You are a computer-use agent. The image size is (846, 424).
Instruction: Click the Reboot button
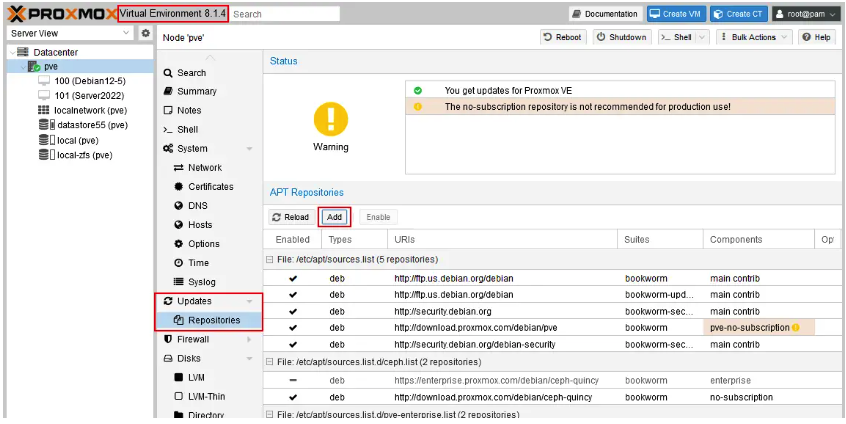563,37
